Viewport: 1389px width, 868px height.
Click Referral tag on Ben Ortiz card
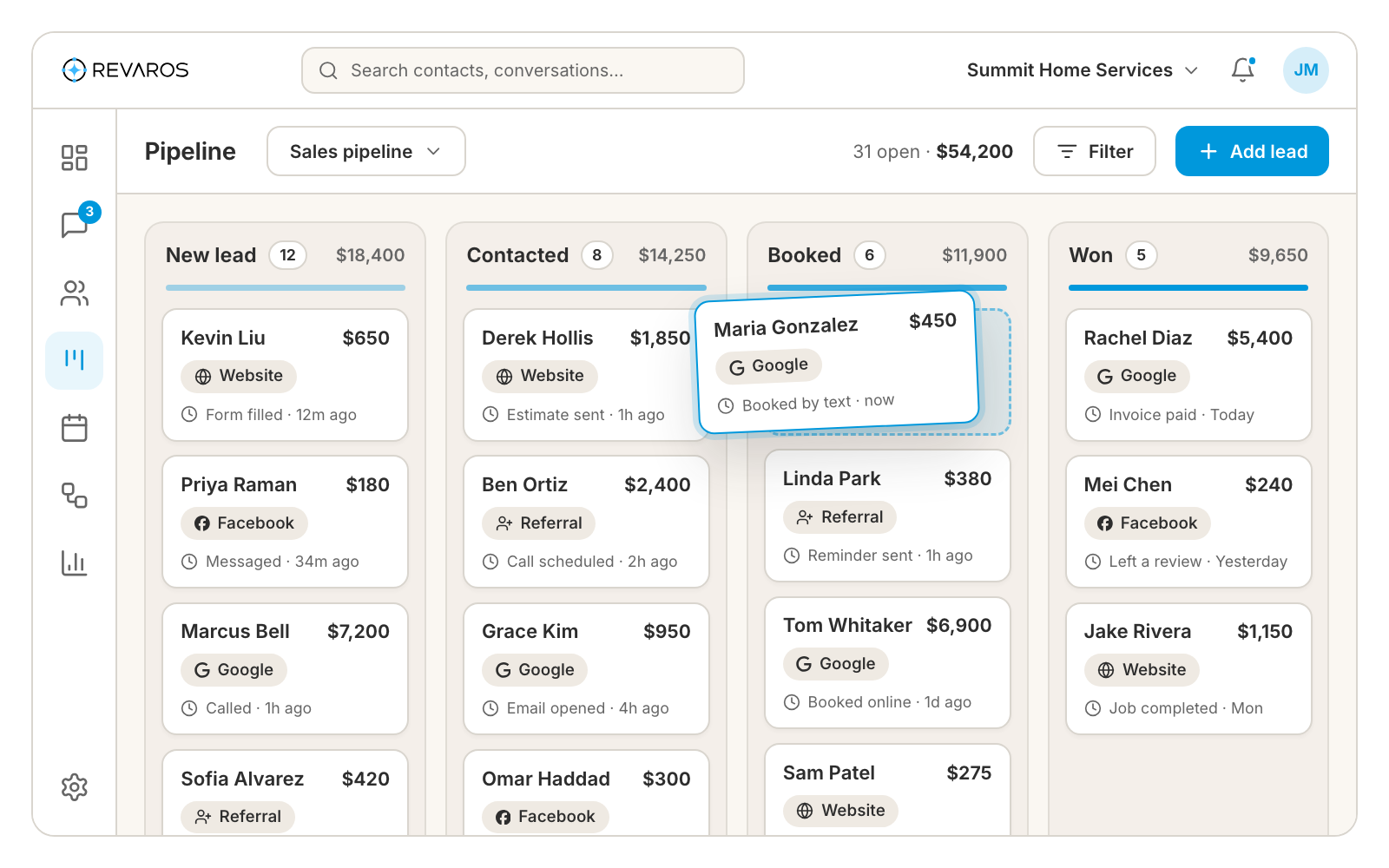(x=539, y=523)
